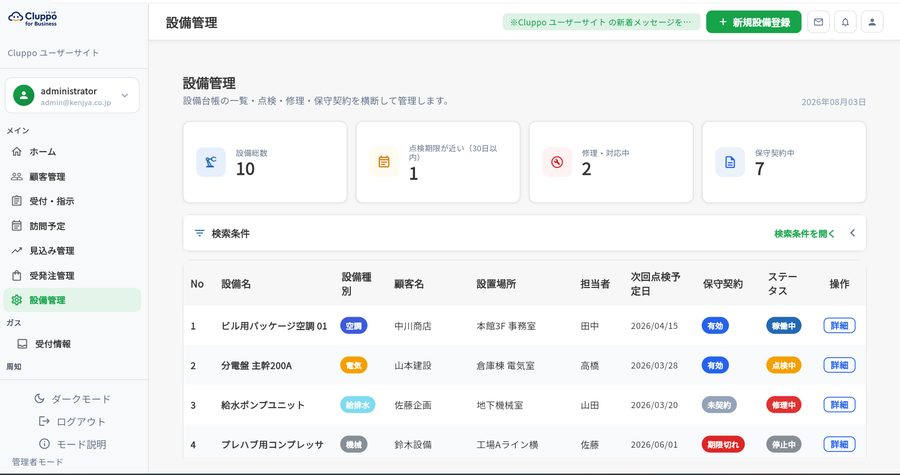900x475 pixels.
Task: Switch to ダークモード
Action: pyautogui.click(x=72, y=399)
